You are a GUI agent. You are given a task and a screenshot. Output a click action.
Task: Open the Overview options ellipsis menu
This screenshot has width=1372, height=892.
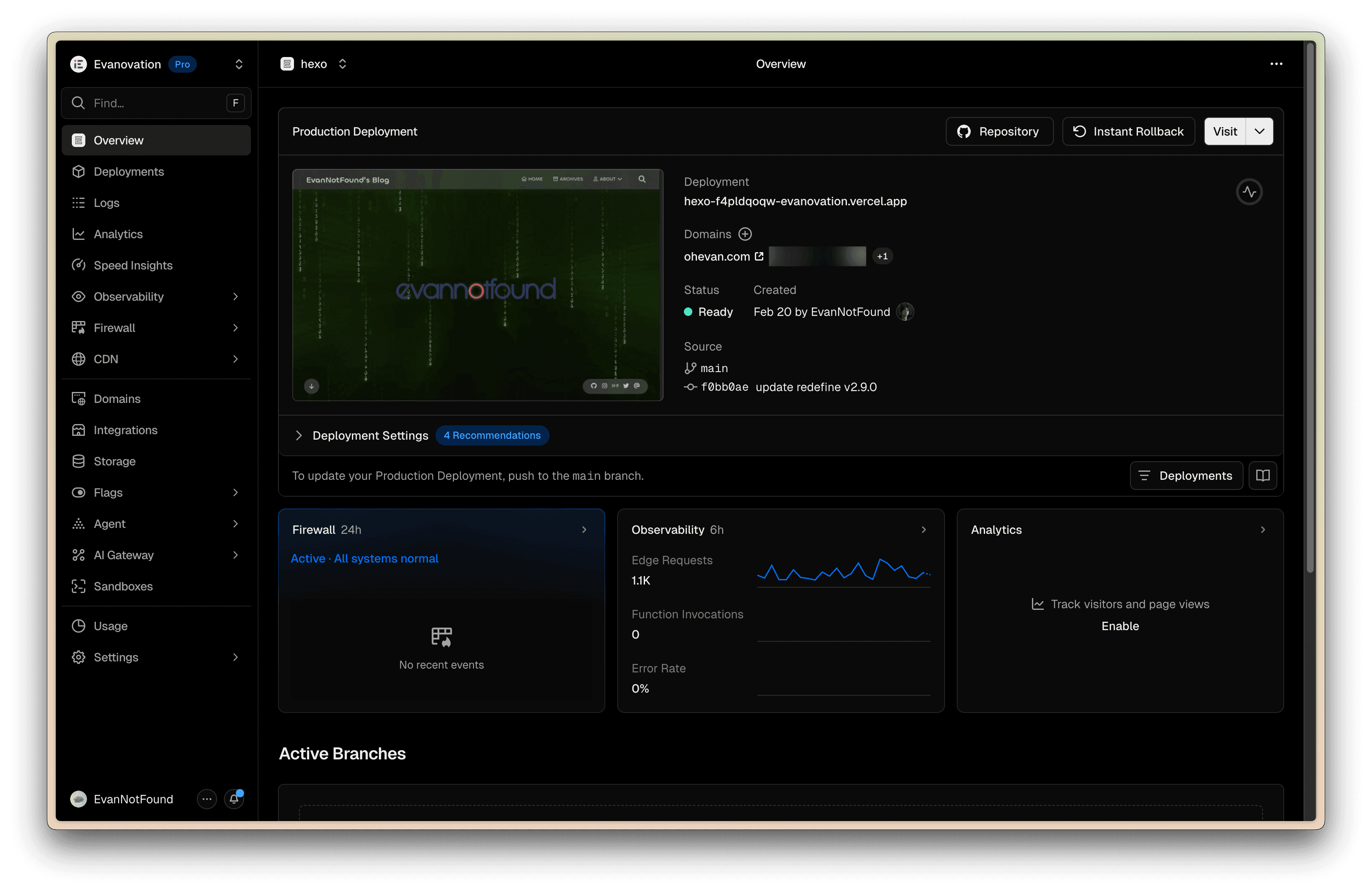click(1276, 64)
